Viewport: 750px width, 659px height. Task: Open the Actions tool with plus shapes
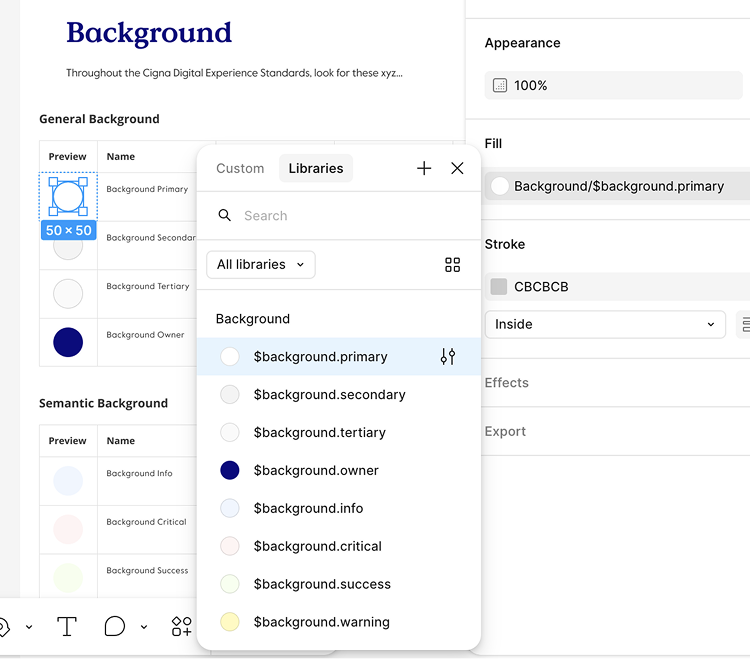pos(181,627)
